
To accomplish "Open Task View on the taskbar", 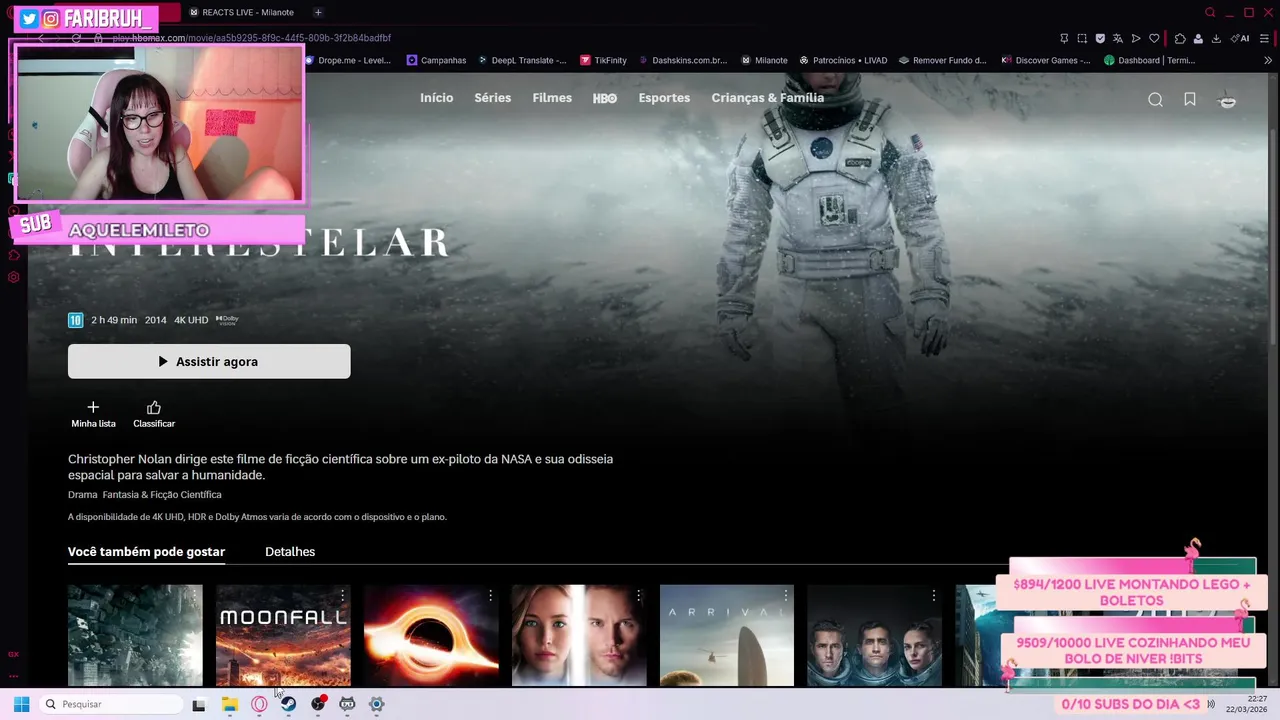I will (x=199, y=704).
